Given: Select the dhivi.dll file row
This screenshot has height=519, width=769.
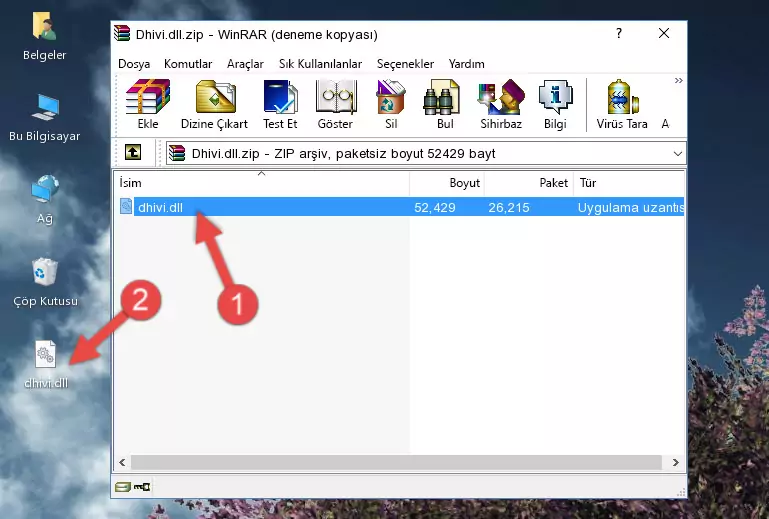Looking at the screenshot, I should (400, 207).
